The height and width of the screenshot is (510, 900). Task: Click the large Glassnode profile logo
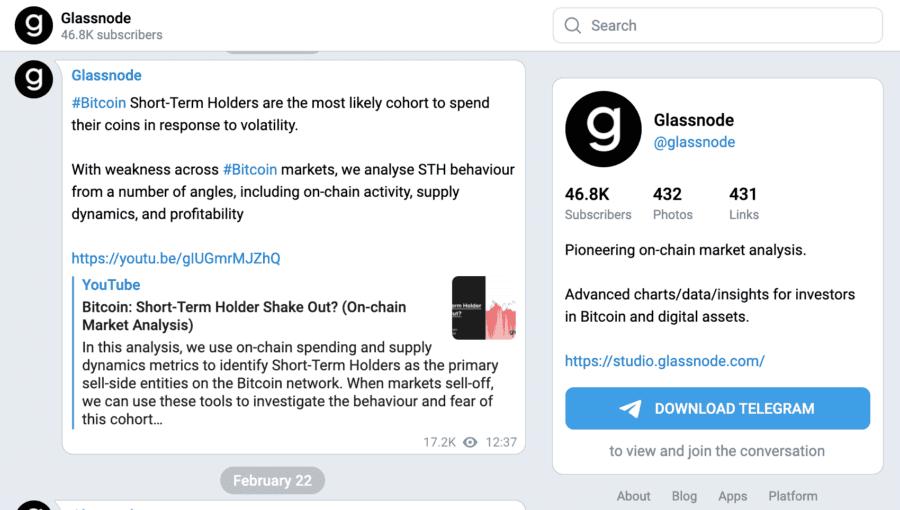[602, 129]
